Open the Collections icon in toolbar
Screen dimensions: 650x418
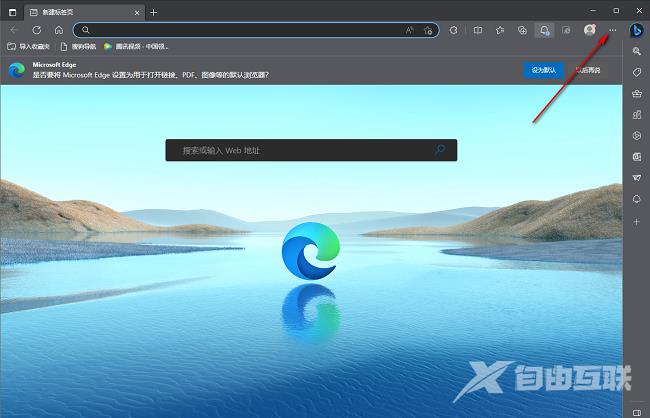pos(522,30)
